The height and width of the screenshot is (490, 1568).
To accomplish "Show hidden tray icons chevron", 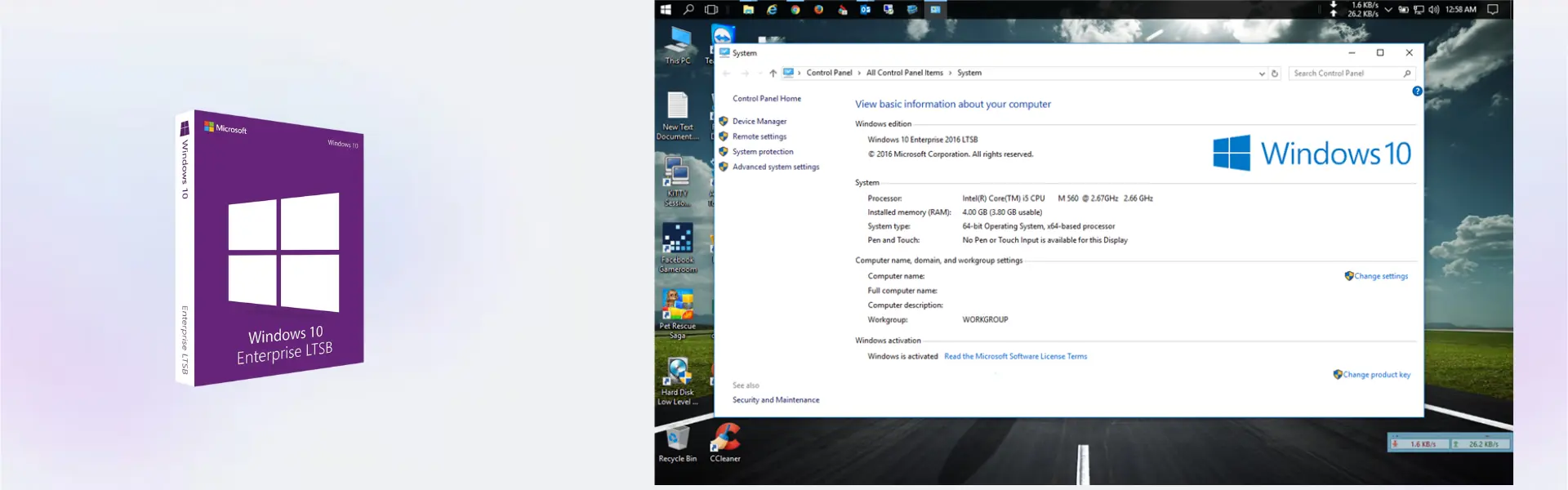I will coord(1388,10).
